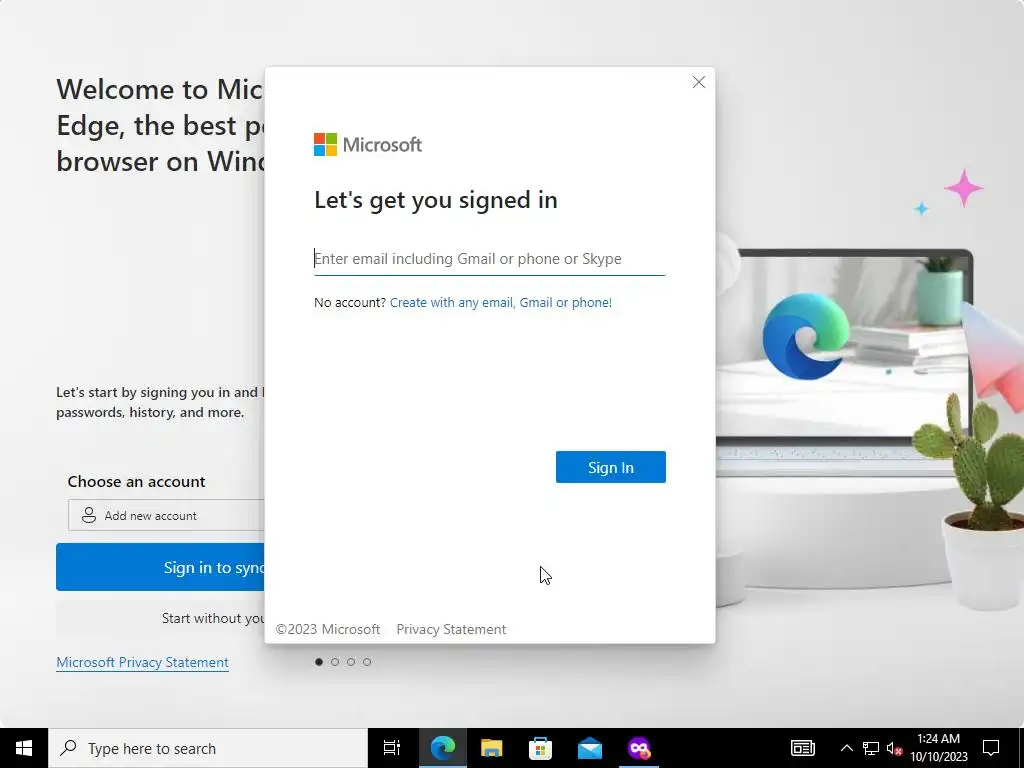Image resolution: width=1024 pixels, height=768 pixels.
Task: Select the fourth page indicator dot
Action: (x=367, y=662)
